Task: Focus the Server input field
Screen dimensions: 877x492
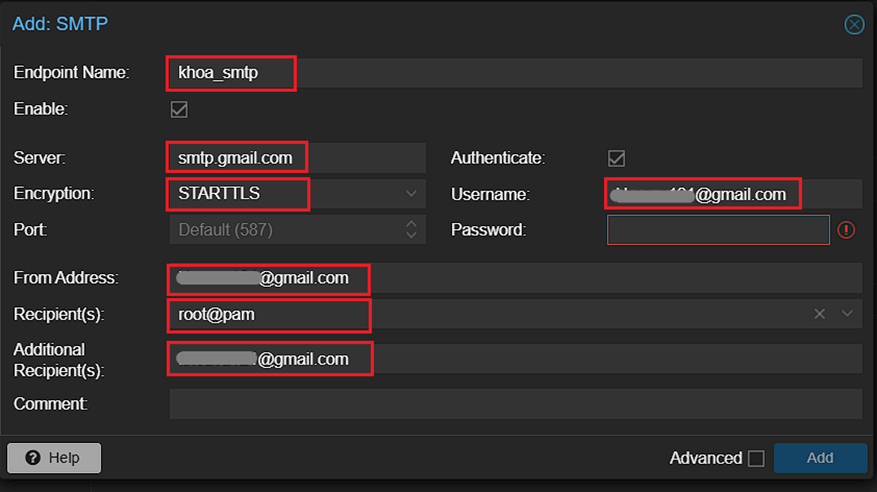Action: (x=296, y=158)
